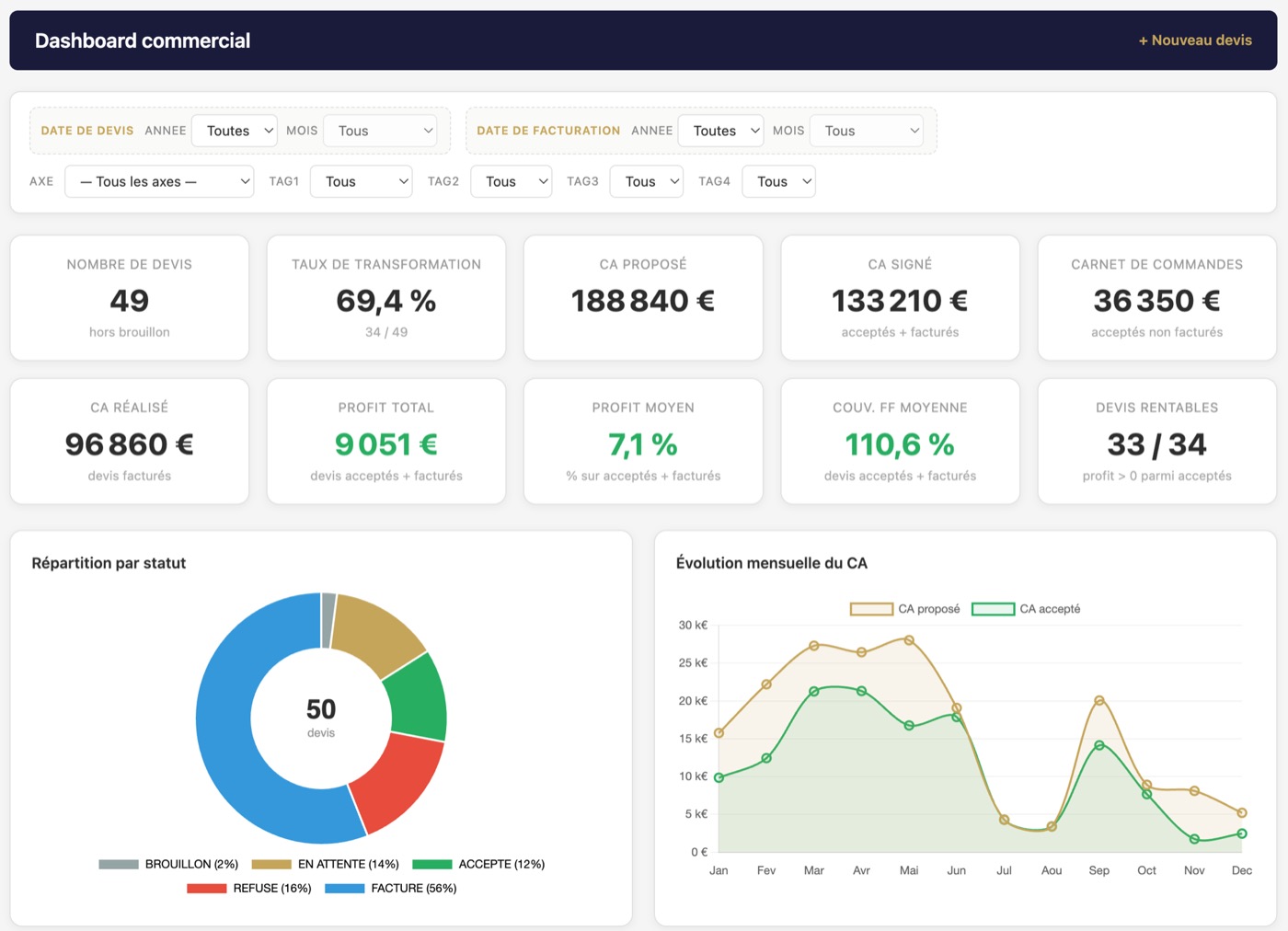Image resolution: width=1288 pixels, height=931 pixels.
Task: Click the Carnet de commandes value "36 350 €"
Action: click(x=1157, y=301)
